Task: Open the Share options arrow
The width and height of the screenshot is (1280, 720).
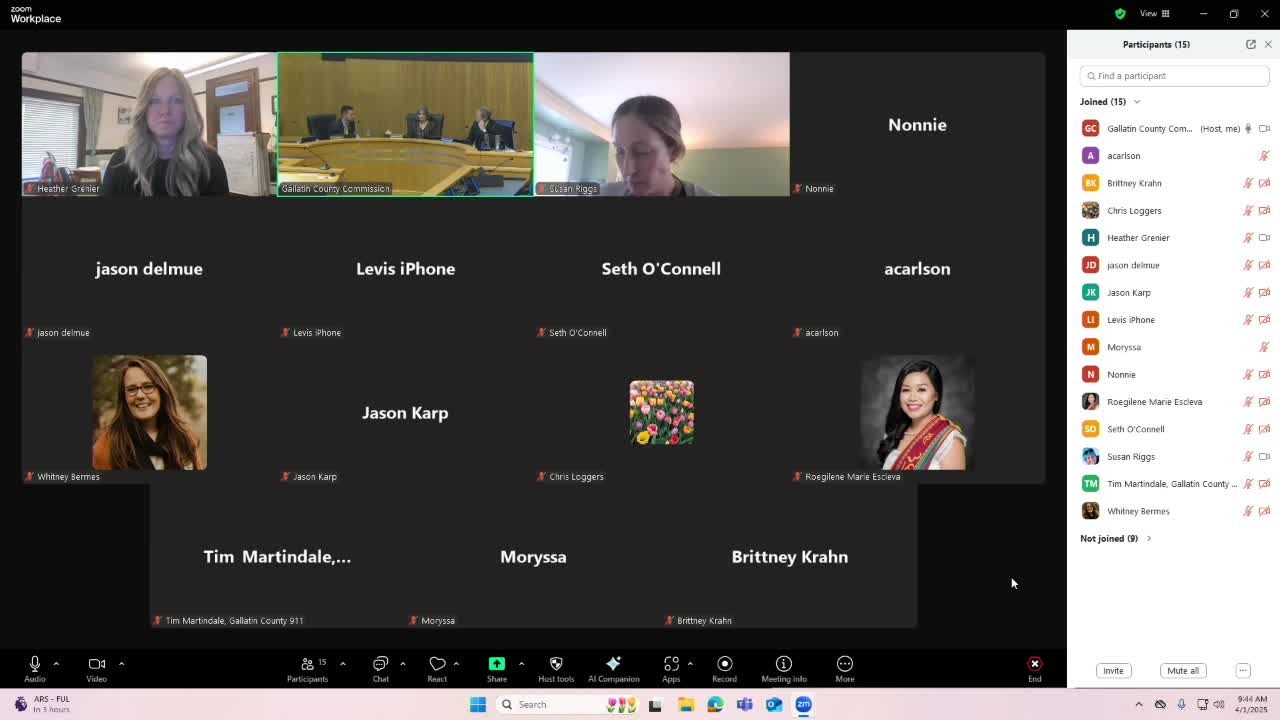Action: point(521,663)
